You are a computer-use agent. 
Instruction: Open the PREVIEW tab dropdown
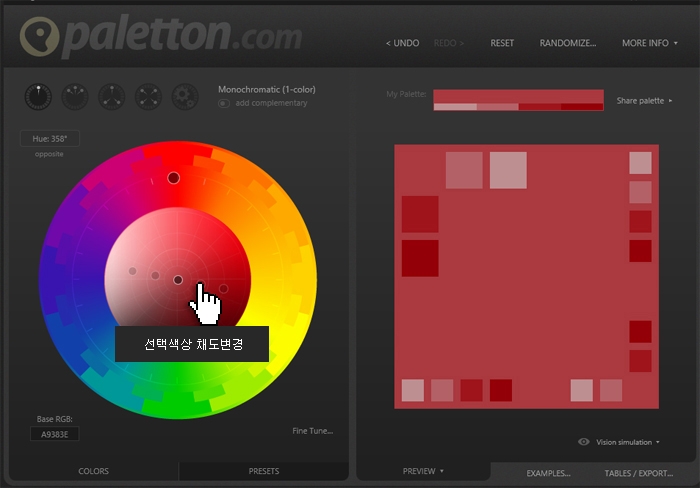pyautogui.click(x=423, y=471)
